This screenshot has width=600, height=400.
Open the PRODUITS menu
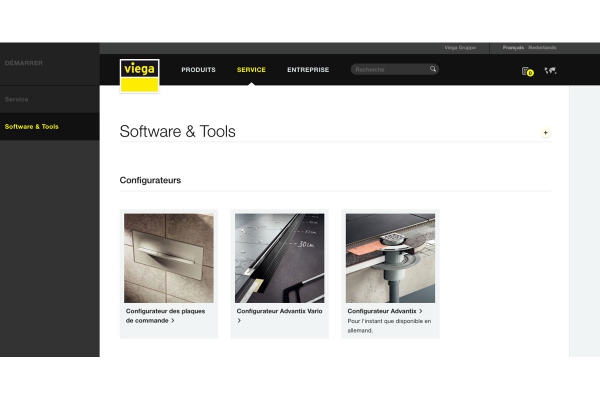point(198,70)
